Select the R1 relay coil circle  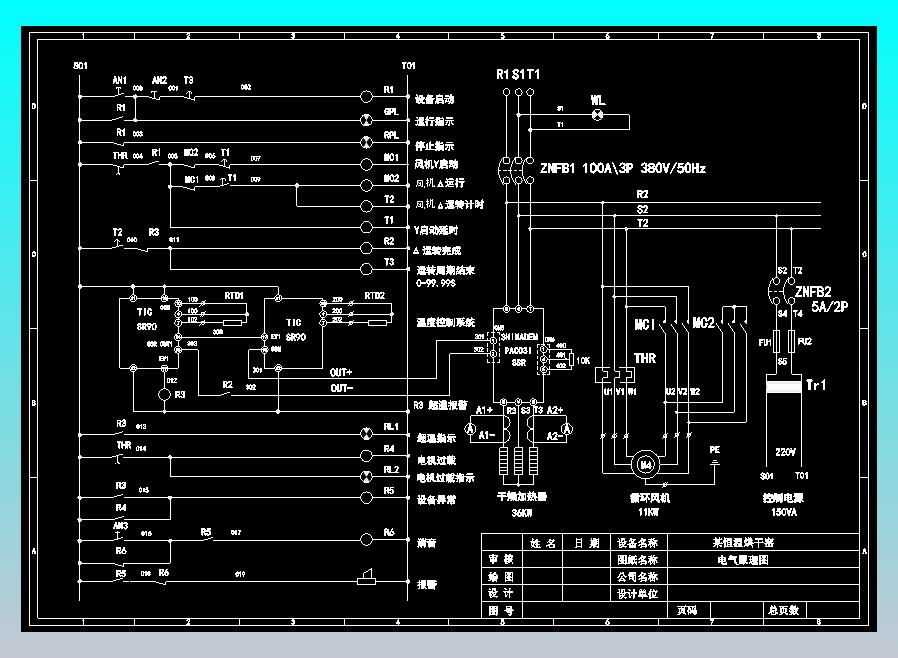pyautogui.click(x=367, y=96)
